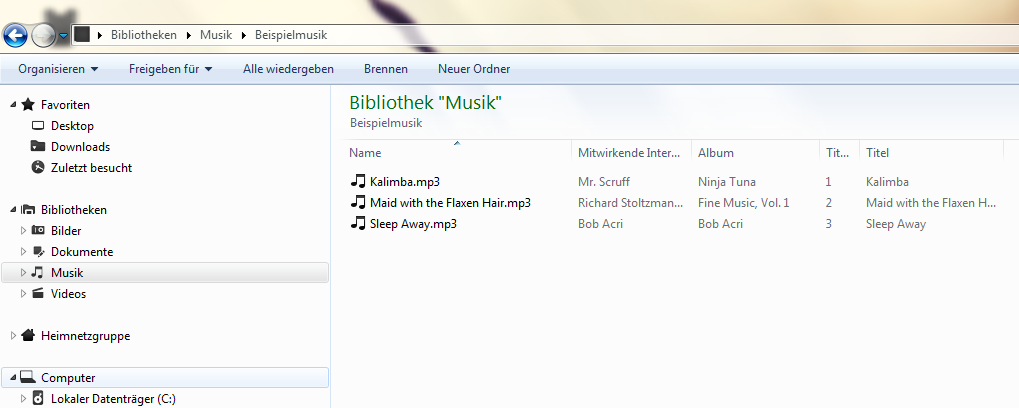1019x408 pixels.
Task: Click Alle wiedergeben in the toolbar
Action: 289,69
